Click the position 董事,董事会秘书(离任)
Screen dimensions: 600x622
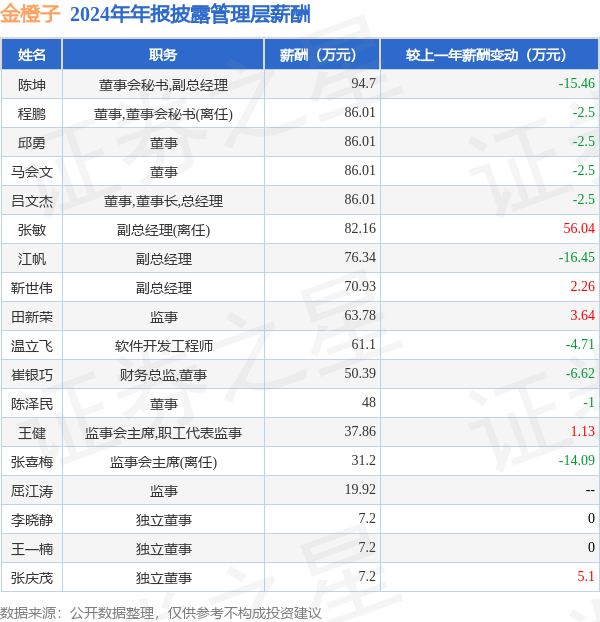163,114
